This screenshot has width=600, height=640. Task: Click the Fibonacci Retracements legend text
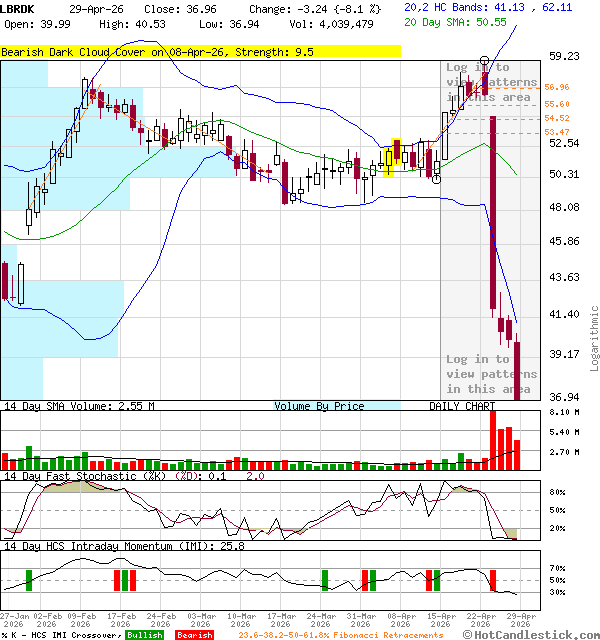pos(340,635)
